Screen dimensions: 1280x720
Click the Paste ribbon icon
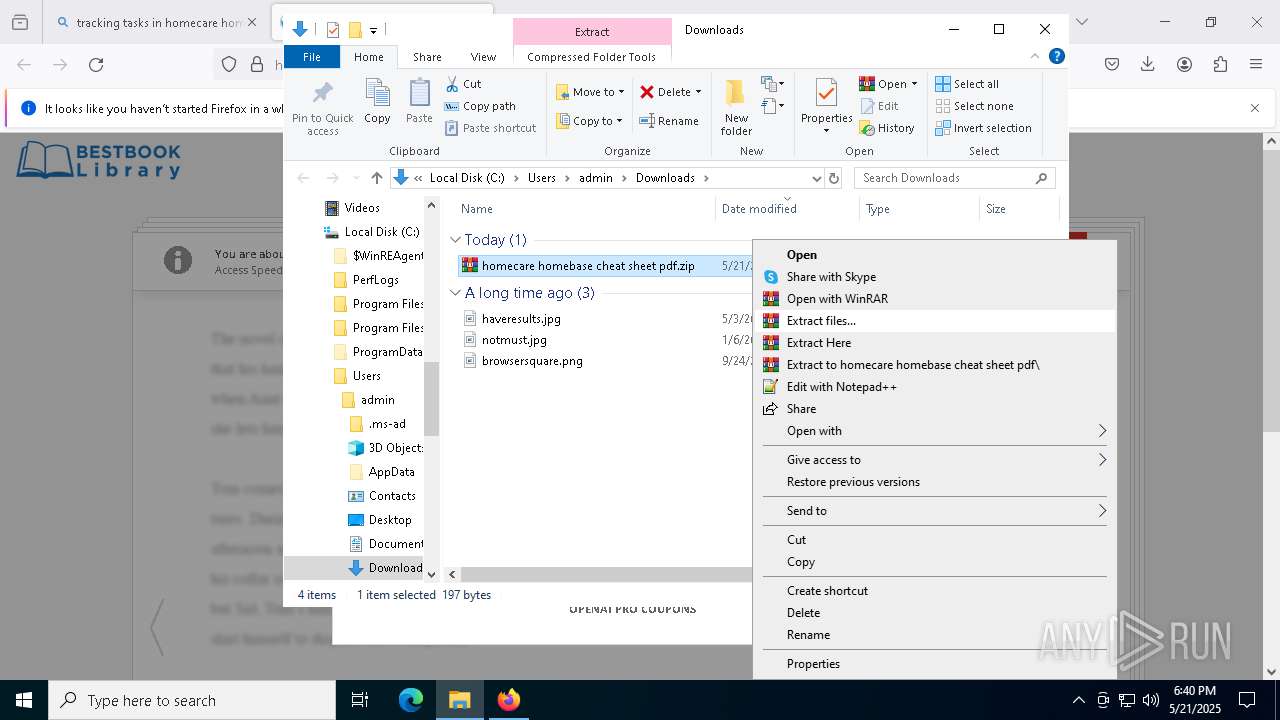coord(419,94)
